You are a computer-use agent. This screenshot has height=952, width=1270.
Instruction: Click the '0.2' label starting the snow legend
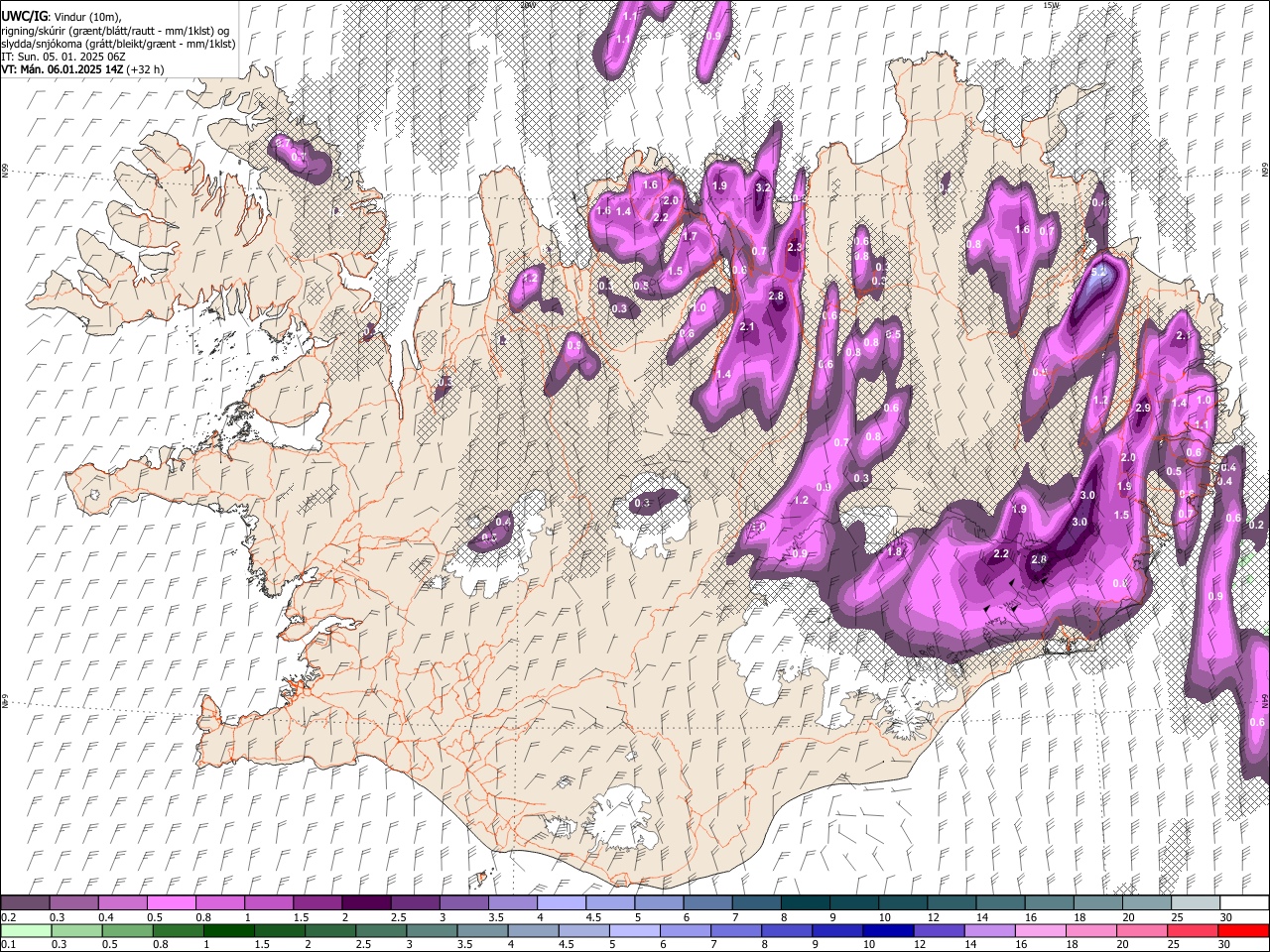8,917
